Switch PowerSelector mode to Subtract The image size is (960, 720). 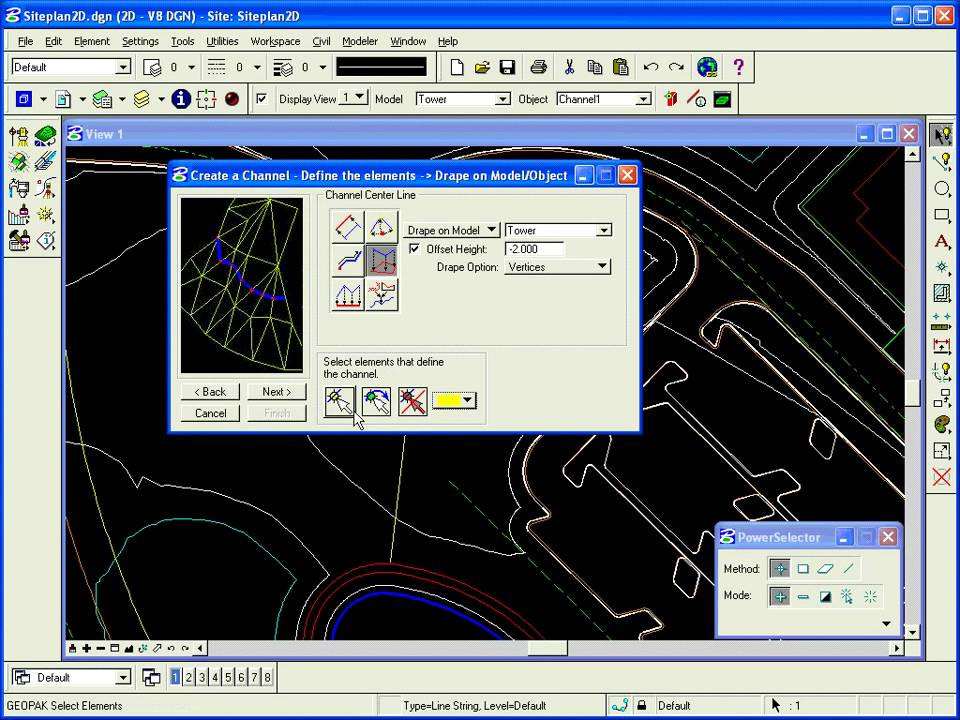(803, 596)
